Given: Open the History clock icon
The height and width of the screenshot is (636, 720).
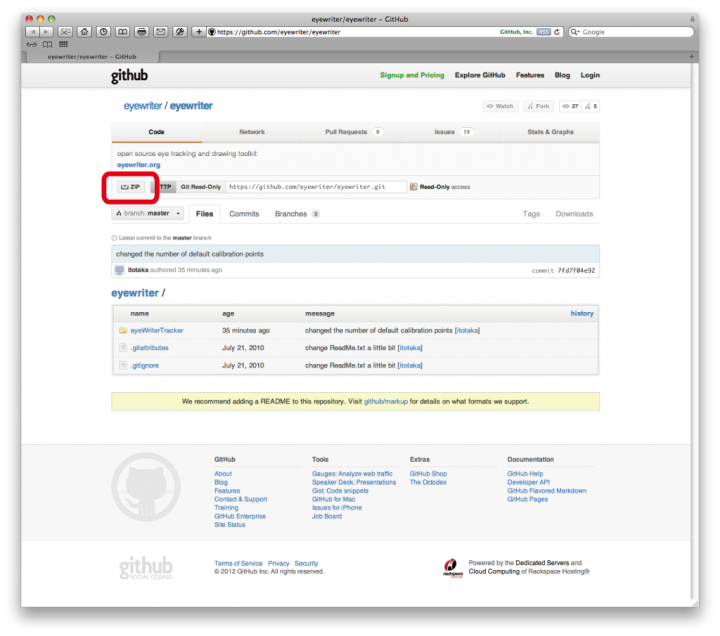Looking at the screenshot, I should click(104, 32).
